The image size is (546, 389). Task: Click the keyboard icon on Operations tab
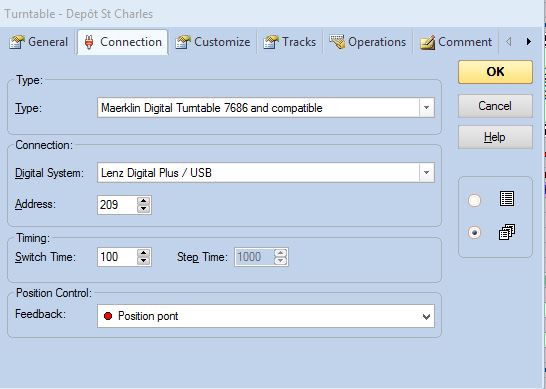337,42
